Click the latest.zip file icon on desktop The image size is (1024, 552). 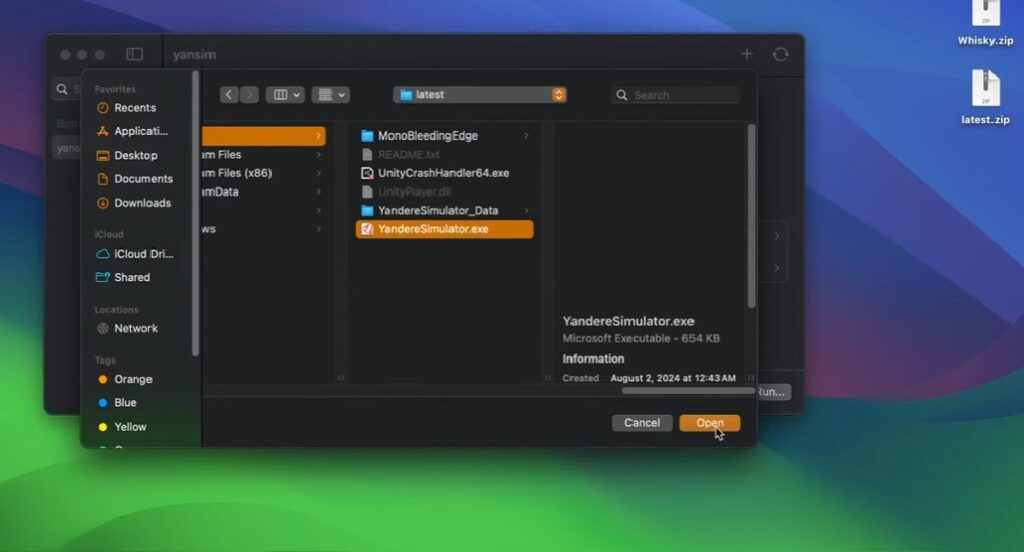[x=985, y=88]
